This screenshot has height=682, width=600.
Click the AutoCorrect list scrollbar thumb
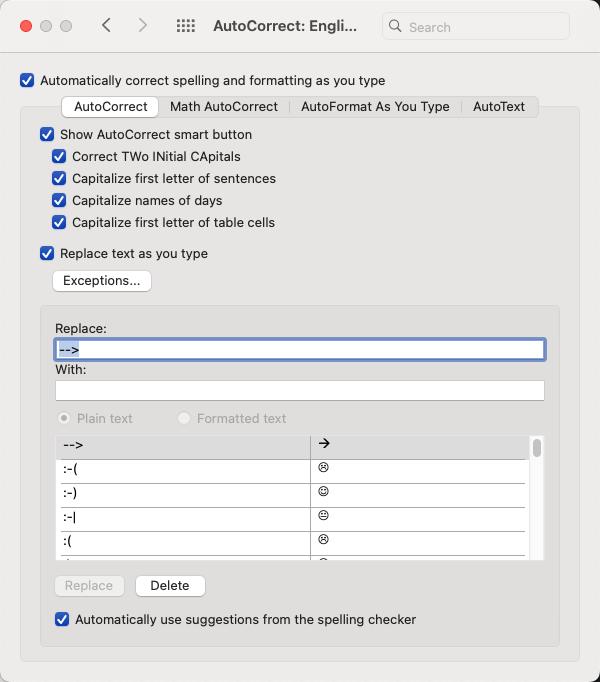537,448
